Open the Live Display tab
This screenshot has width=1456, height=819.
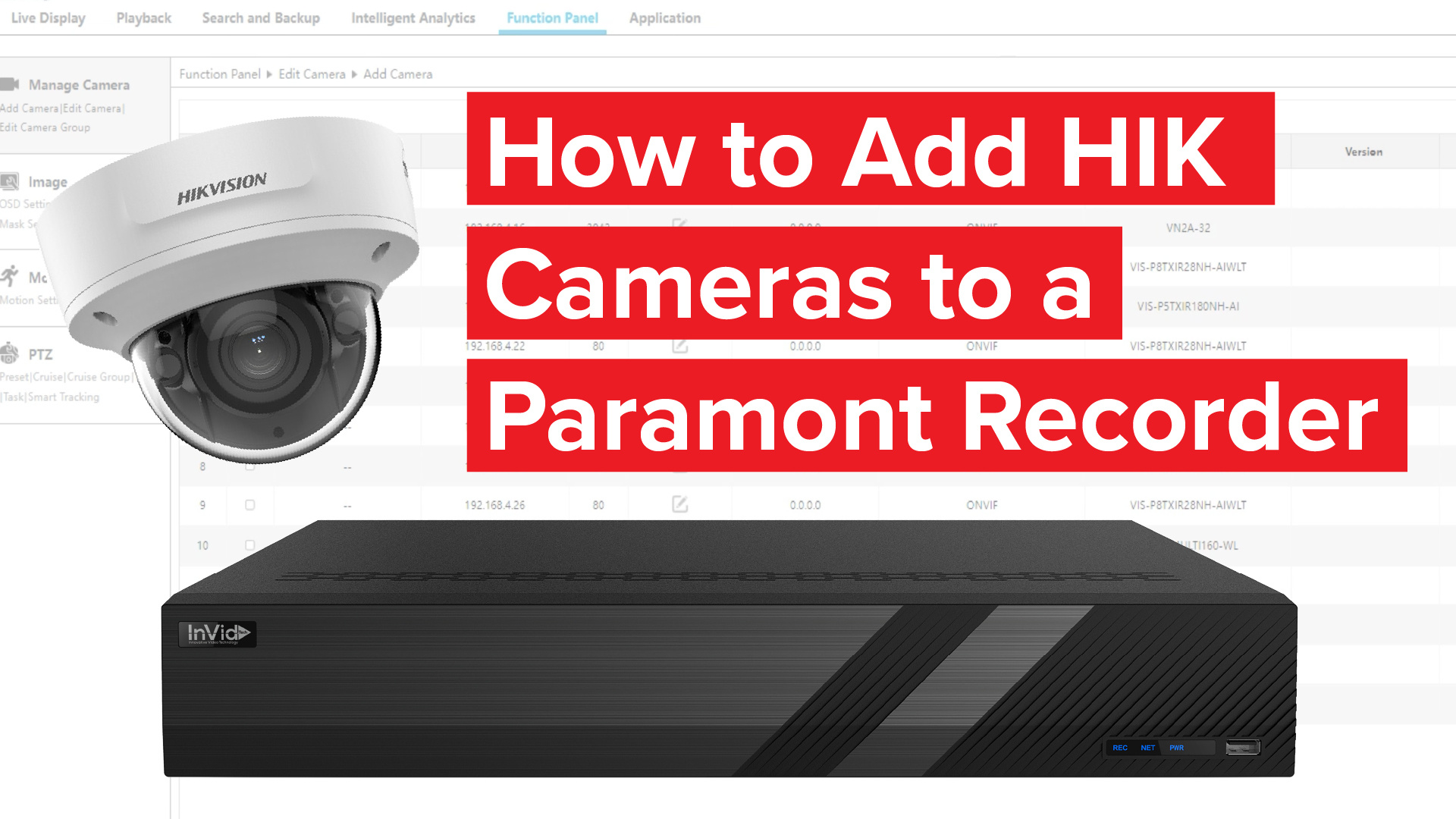pyautogui.click(x=48, y=17)
